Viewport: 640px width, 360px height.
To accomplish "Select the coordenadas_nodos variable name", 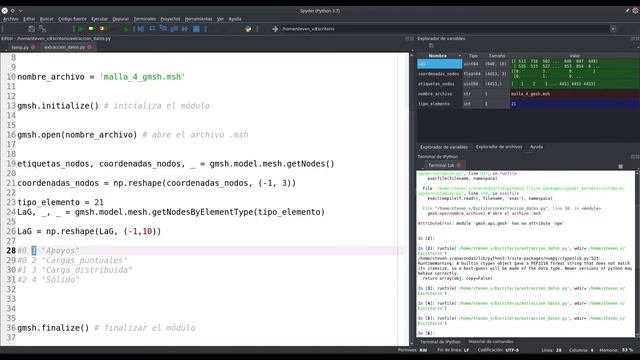I will pos(438,74).
